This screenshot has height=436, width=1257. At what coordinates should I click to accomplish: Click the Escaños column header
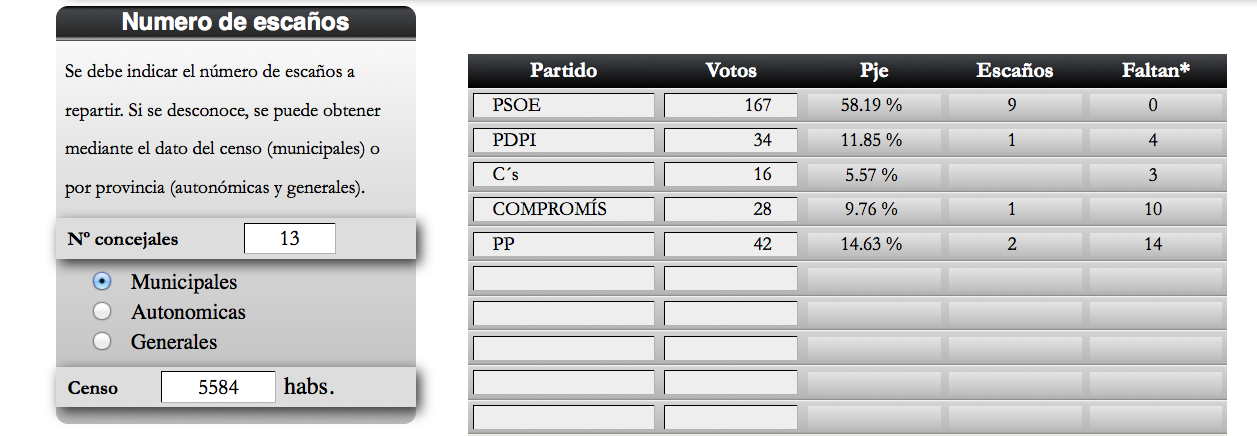click(1014, 71)
